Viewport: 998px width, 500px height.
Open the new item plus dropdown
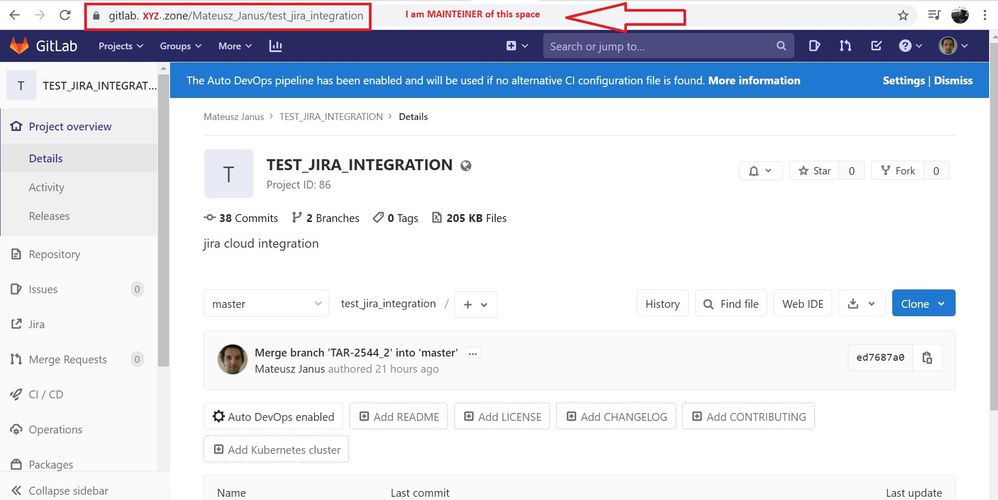(x=517, y=46)
